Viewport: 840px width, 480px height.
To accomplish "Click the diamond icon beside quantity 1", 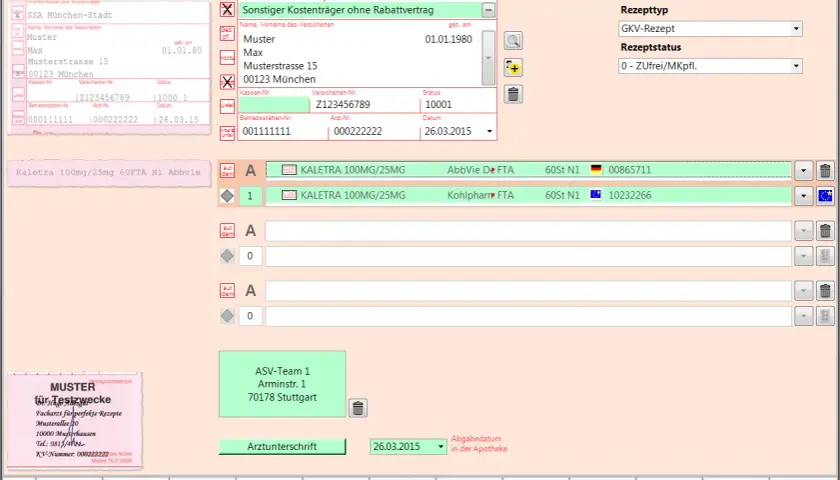I will 227,196.
